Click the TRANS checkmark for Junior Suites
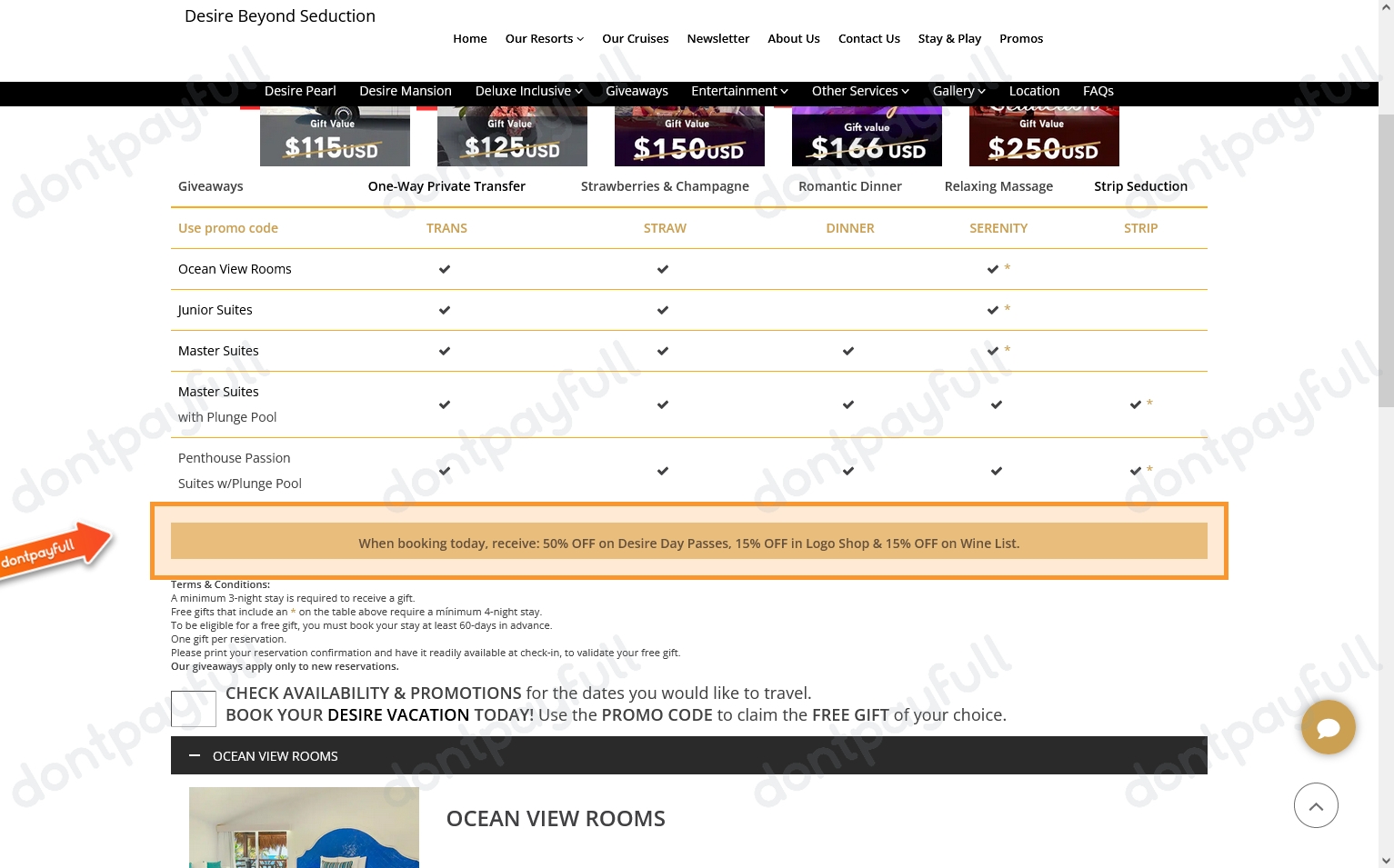This screenshot has height=868, width=1394. tap(445, 310)
